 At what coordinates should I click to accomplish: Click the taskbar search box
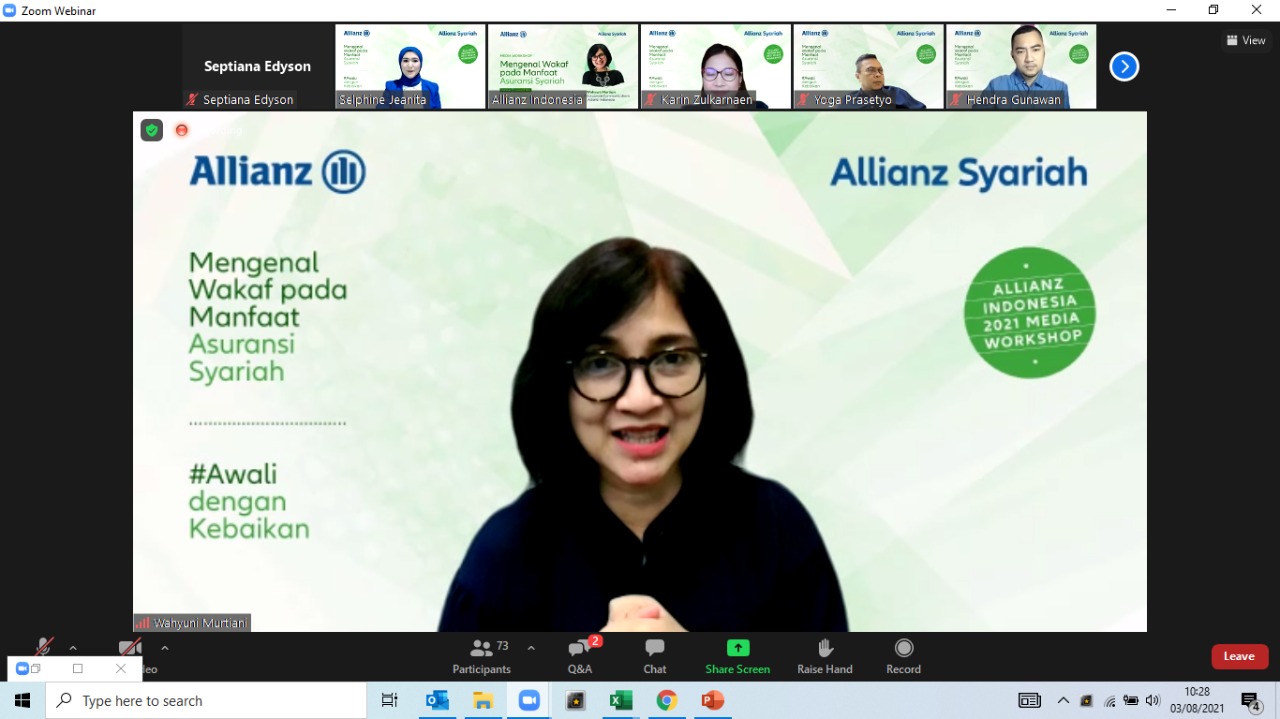tap(206, 701)
